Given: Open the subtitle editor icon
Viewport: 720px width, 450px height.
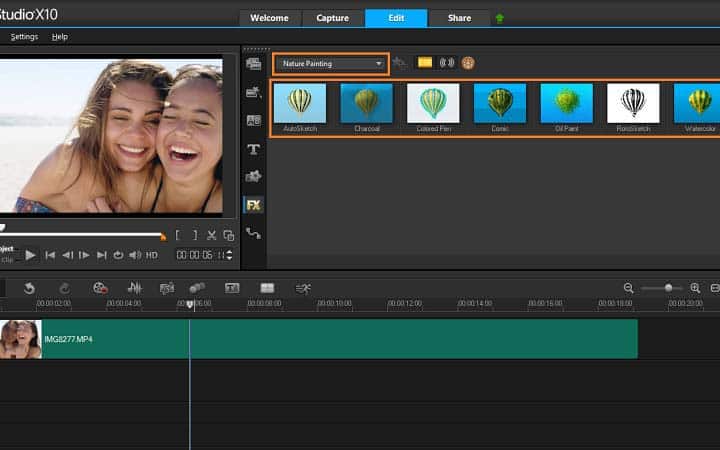Looking at the screenshot, I should tap(232, 288).
